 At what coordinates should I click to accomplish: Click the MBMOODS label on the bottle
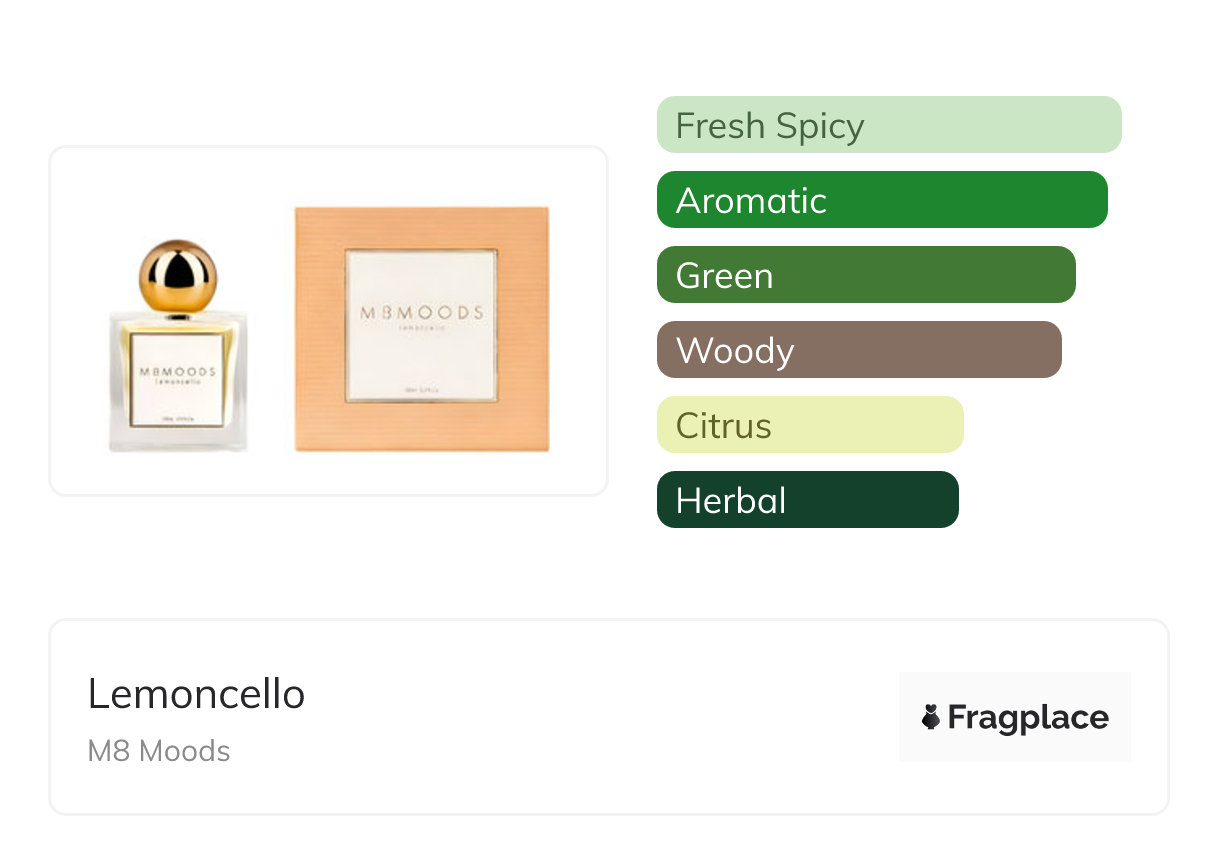177,370
